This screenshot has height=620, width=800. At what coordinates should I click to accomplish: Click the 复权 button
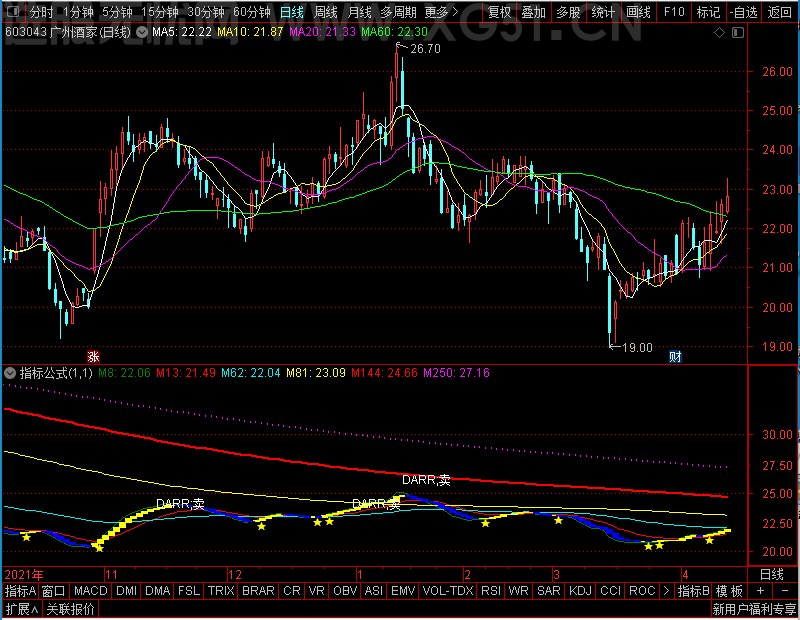499,12
